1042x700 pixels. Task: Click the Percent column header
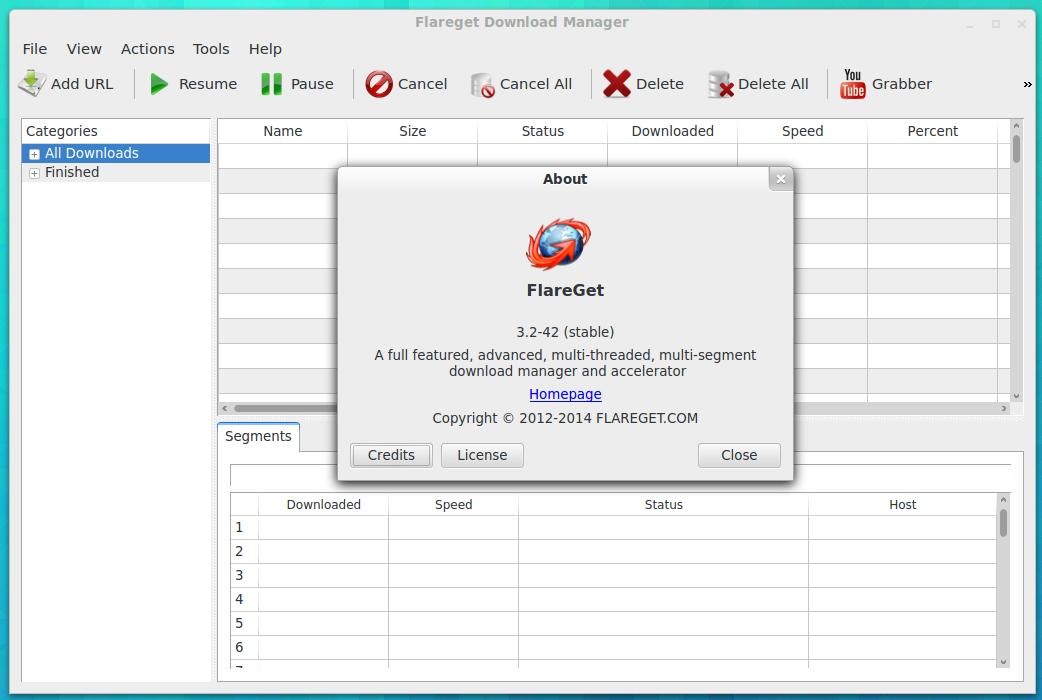coord(932,131)
